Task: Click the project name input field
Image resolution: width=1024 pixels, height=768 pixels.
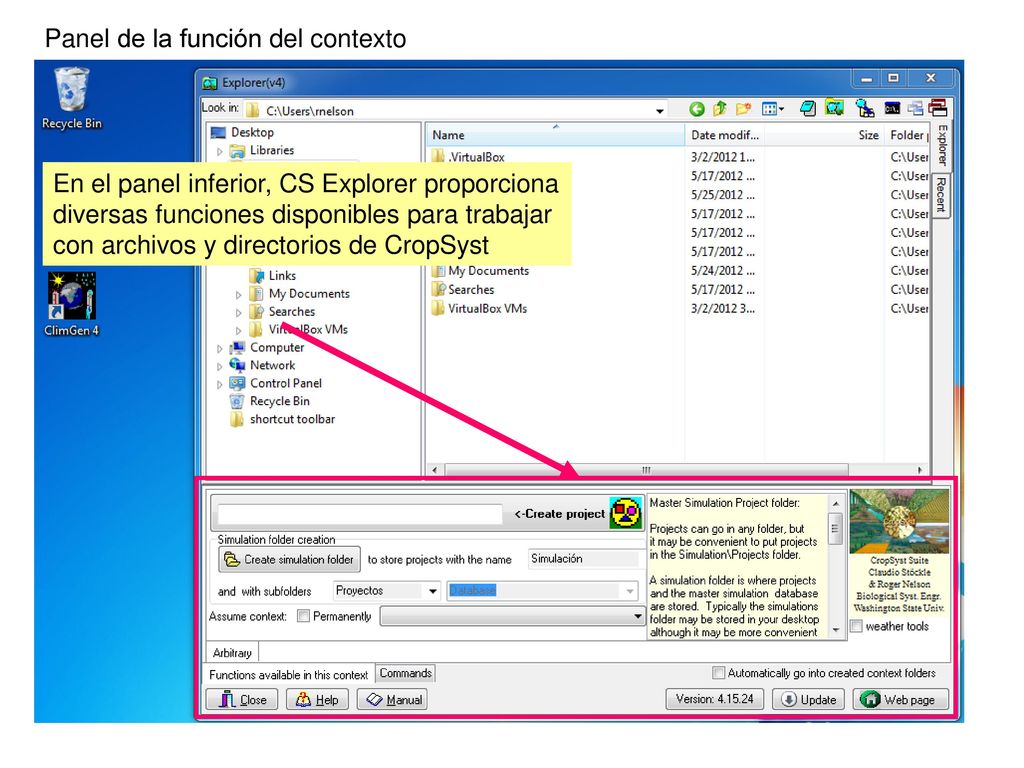Action: (360, 515)
